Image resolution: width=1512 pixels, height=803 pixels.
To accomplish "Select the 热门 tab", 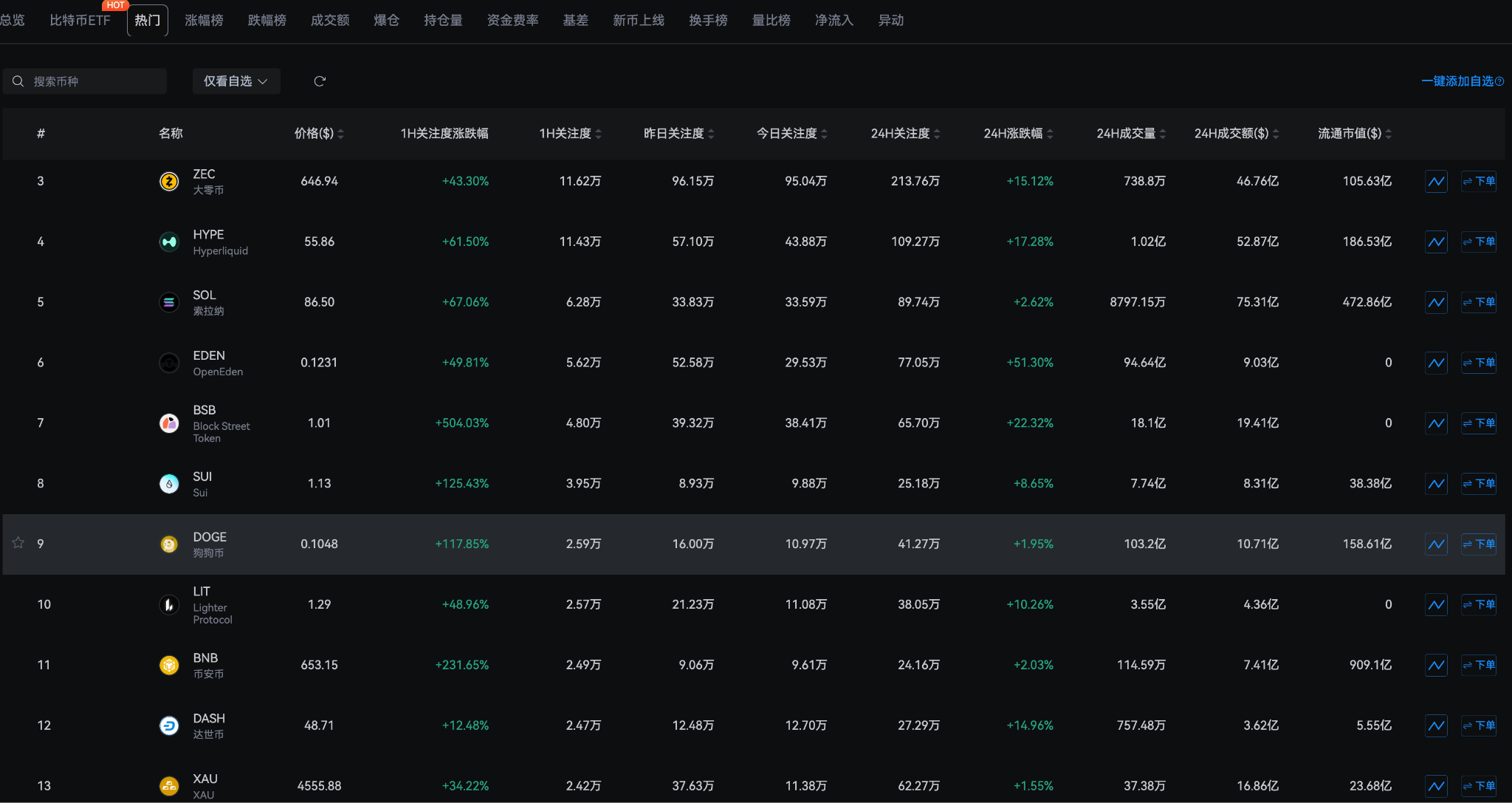I will (148, 21).
